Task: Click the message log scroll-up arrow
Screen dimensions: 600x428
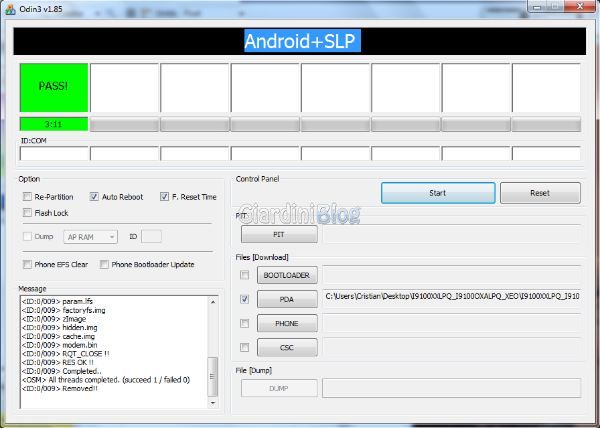Action: point(213,302)
